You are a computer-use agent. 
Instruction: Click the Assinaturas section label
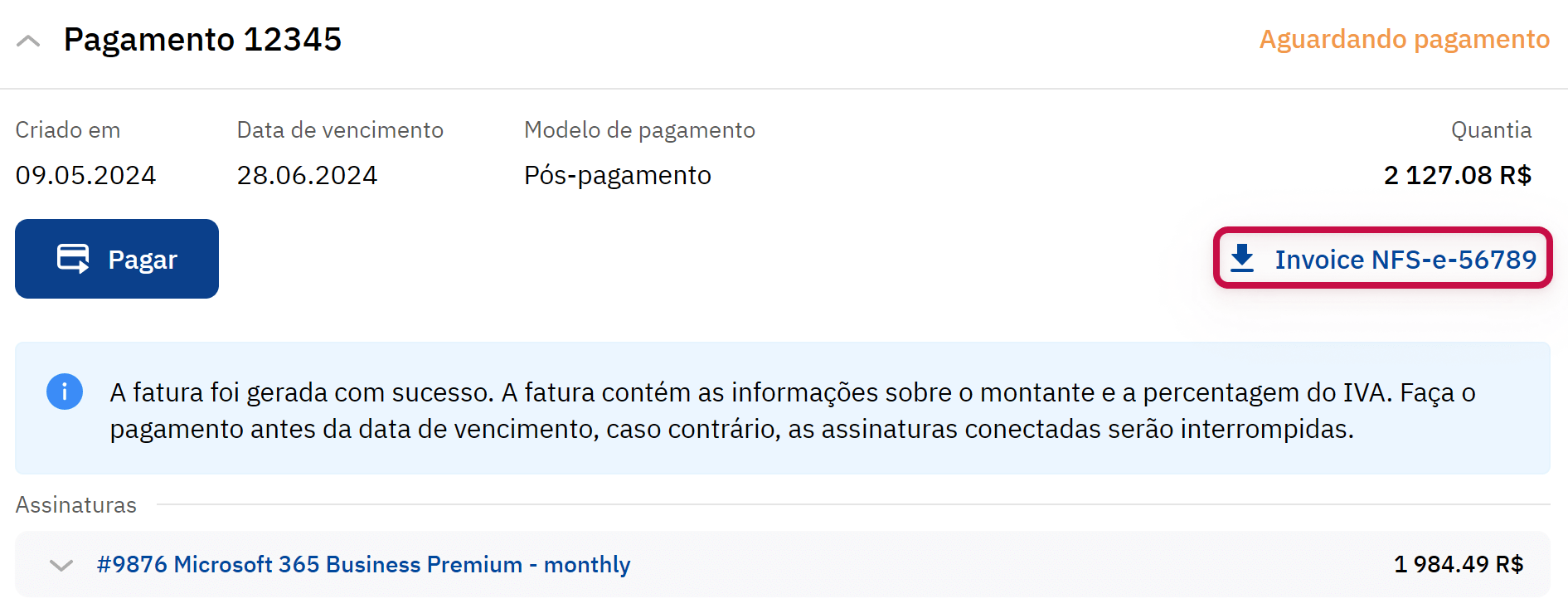point(76,505)
